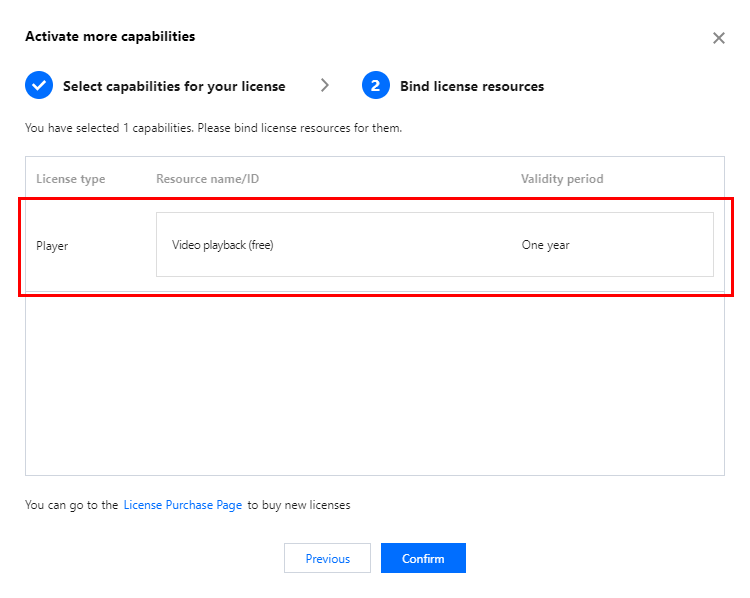The image size is (750, 598).
Task: Close the Activate more capabilities dialog
Action: pyautogui.click(x=718, y=38)
